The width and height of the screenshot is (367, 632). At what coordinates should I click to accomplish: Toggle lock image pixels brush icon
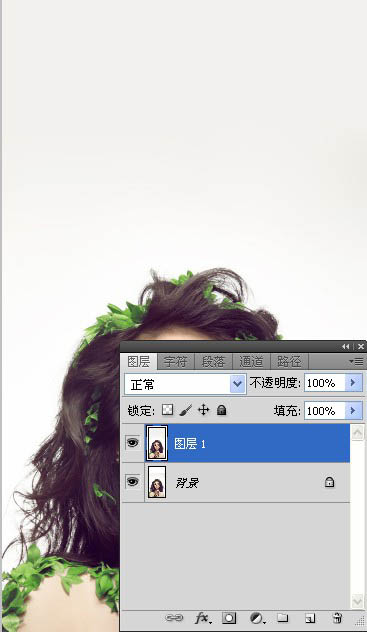186,410
